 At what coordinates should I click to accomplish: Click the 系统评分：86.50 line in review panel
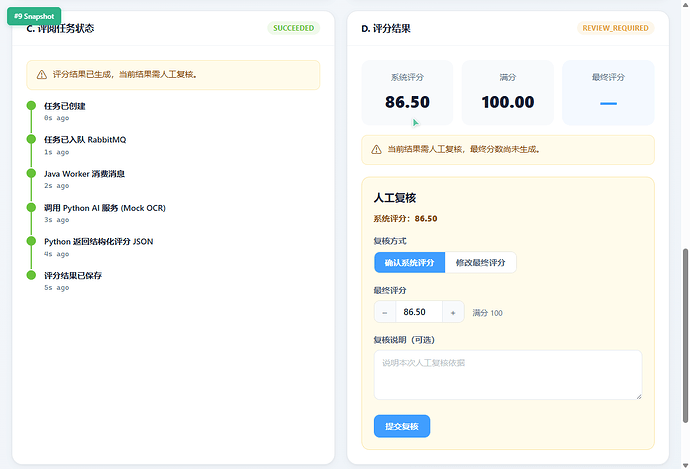click(405, 219)
